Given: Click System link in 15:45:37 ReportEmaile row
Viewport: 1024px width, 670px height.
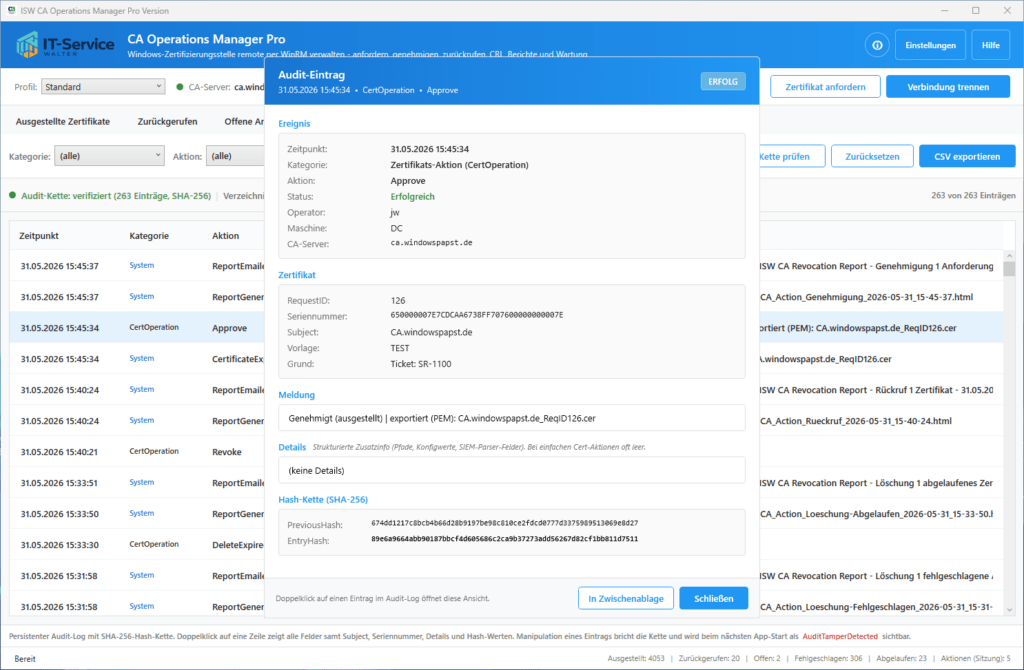Looking at the screenshot, I should tap(142, 265).
